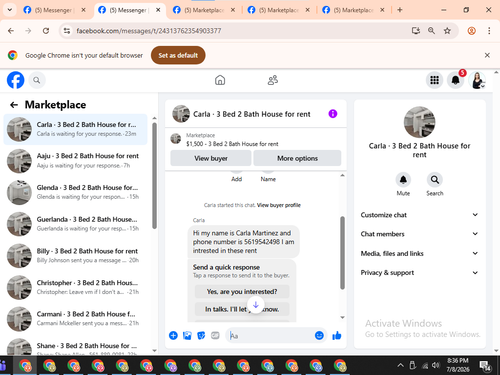This screenshot has height=375, width=500.
Task: Open Guerlanda conversation in list
Action: tap(75, 224)
